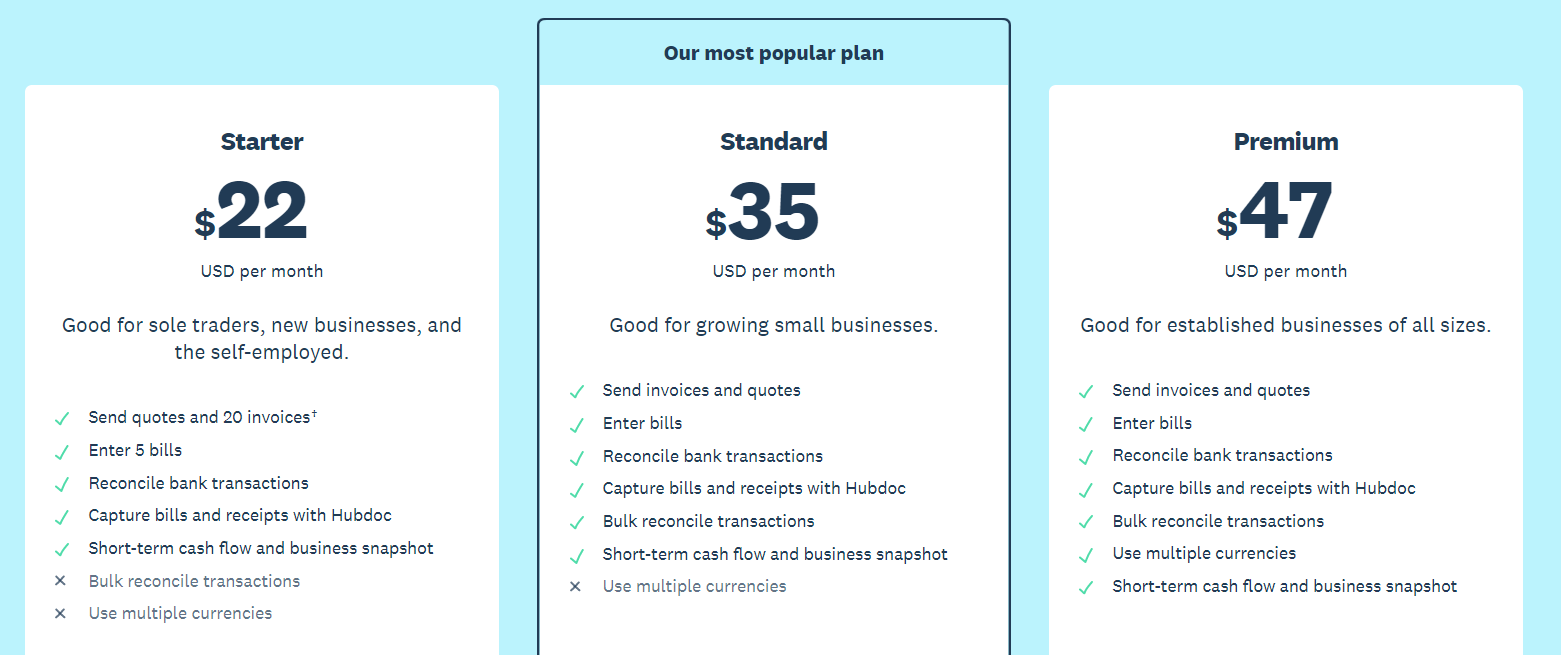Screen dimensions: 1561x655
Task: Select the Starter plan heading
Action: pyautogui.click(x=262, y=142)
